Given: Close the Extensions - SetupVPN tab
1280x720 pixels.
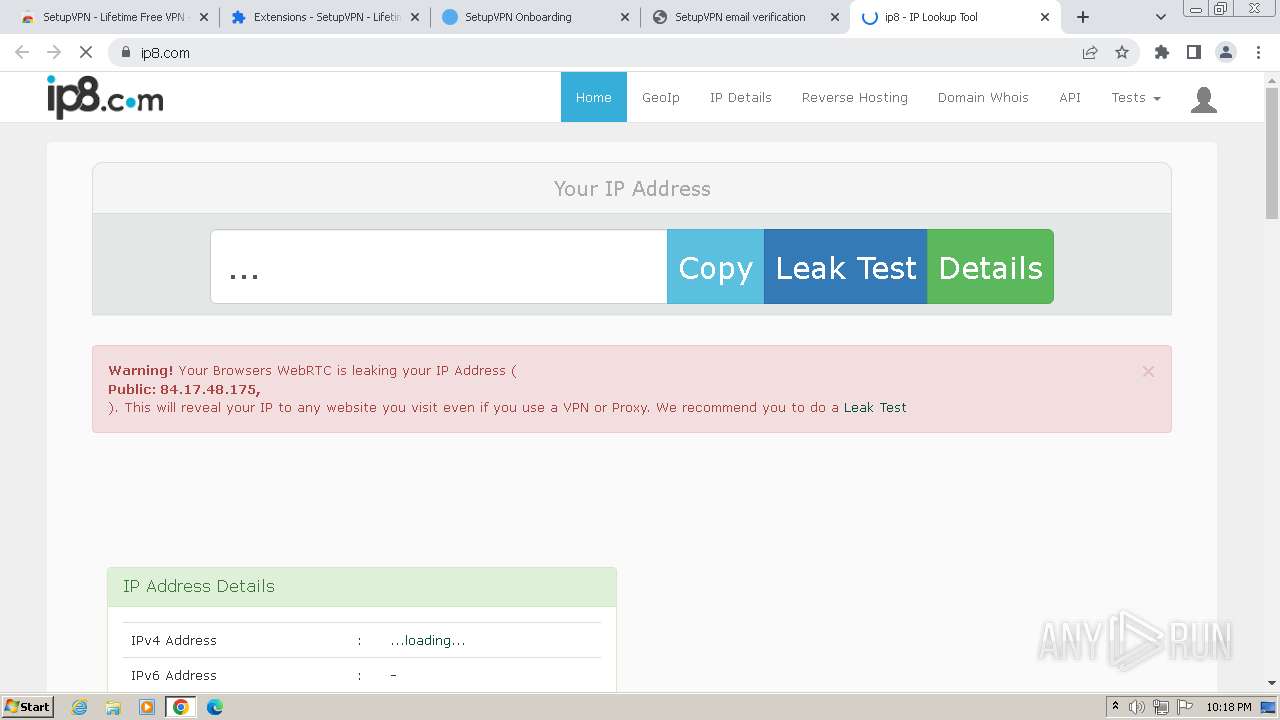Looking at the screenshot, I should point(415,17).
